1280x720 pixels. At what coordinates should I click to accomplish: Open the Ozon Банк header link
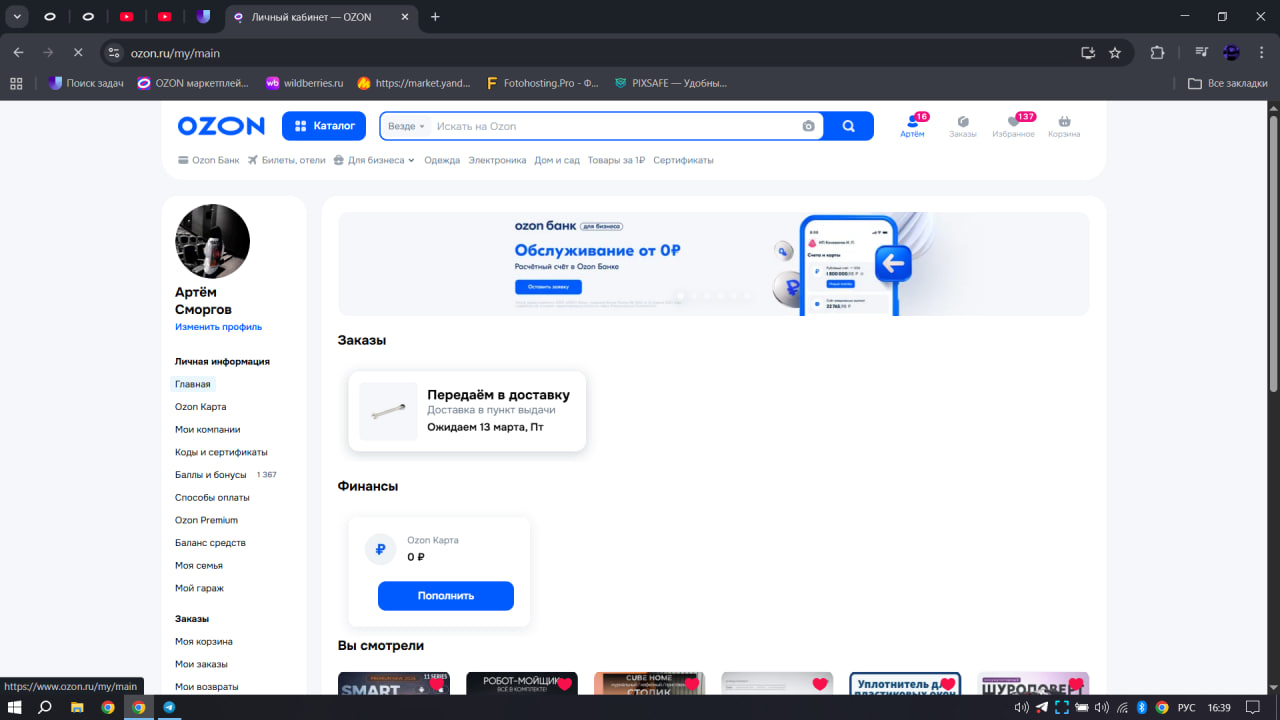pyautogui.click(x=208, y=160)
